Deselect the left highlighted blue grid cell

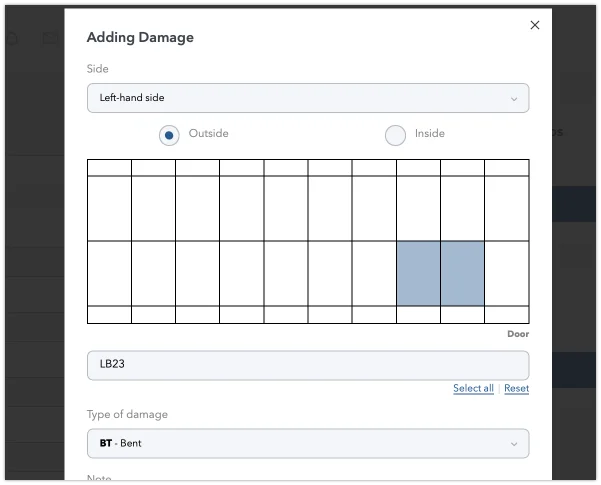418,273
